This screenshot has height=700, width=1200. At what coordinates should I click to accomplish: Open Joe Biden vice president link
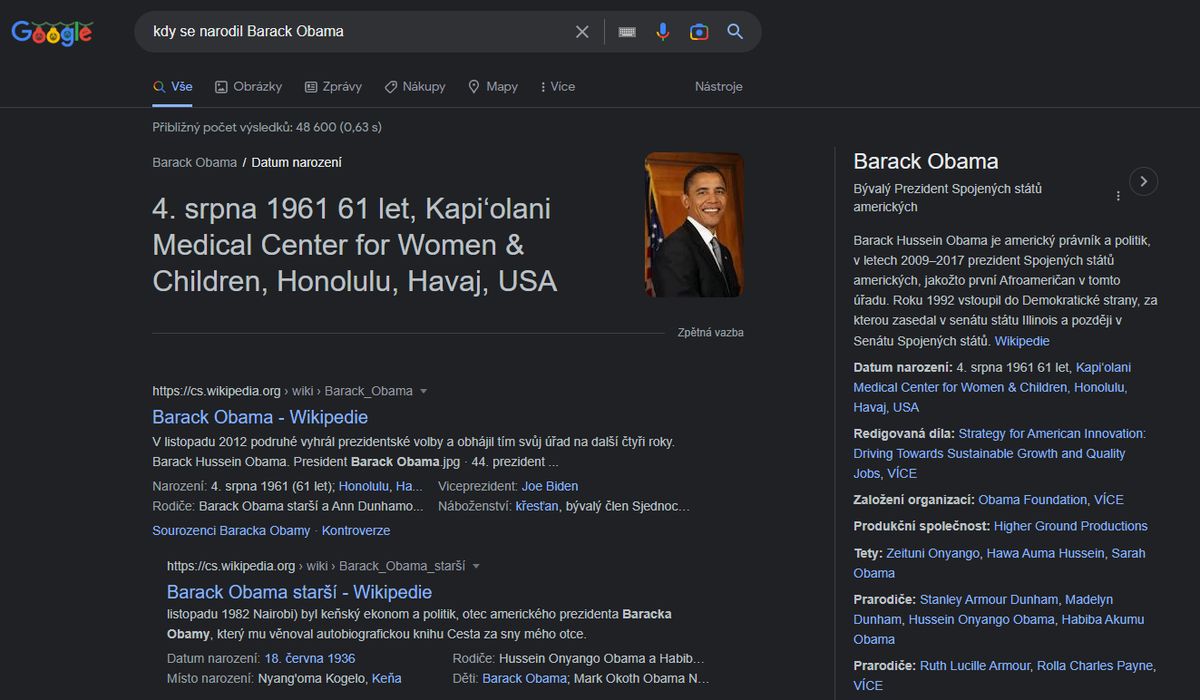click(x=550, y=486)
